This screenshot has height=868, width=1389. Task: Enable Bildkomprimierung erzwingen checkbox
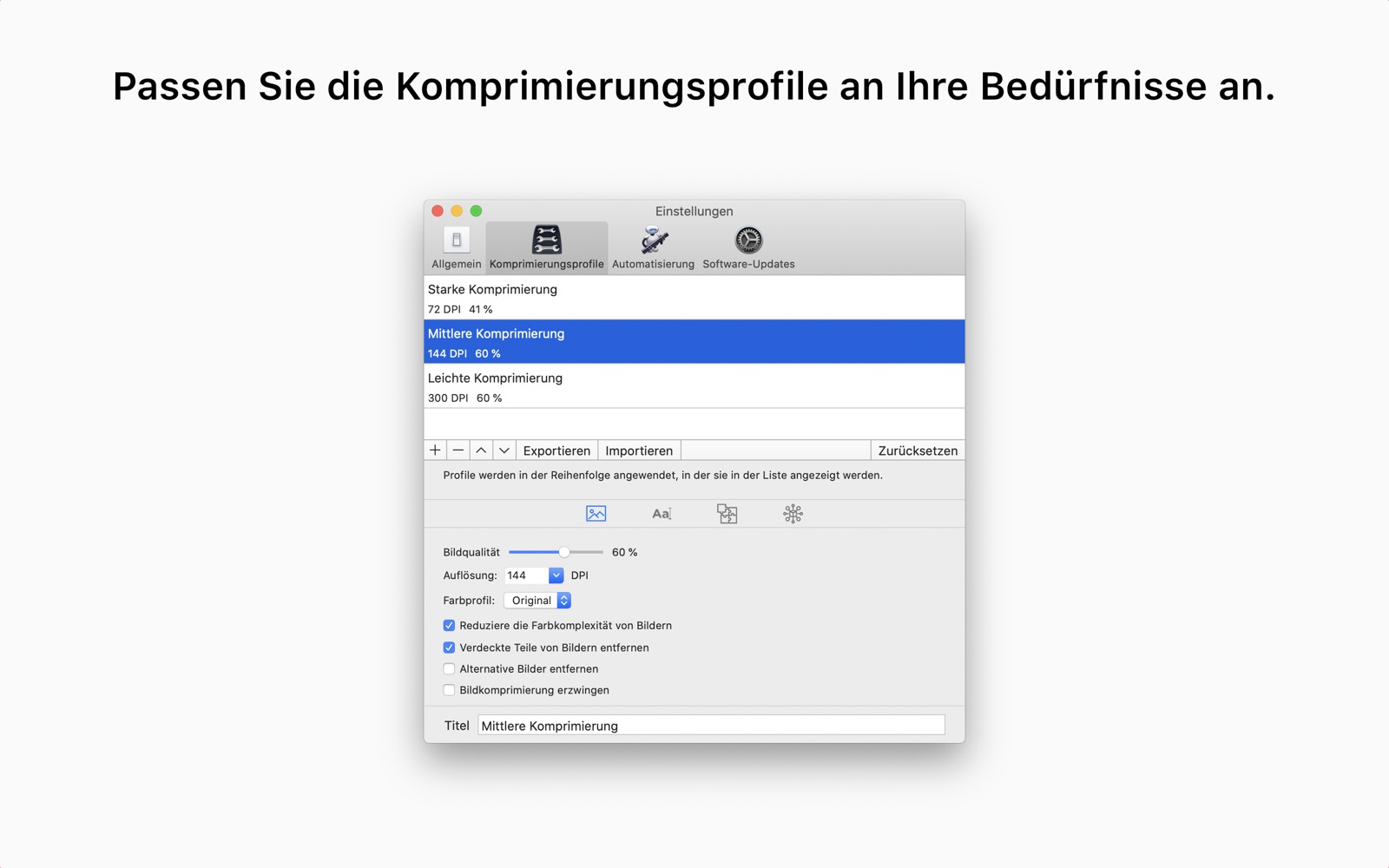click(x=449, y=691)
